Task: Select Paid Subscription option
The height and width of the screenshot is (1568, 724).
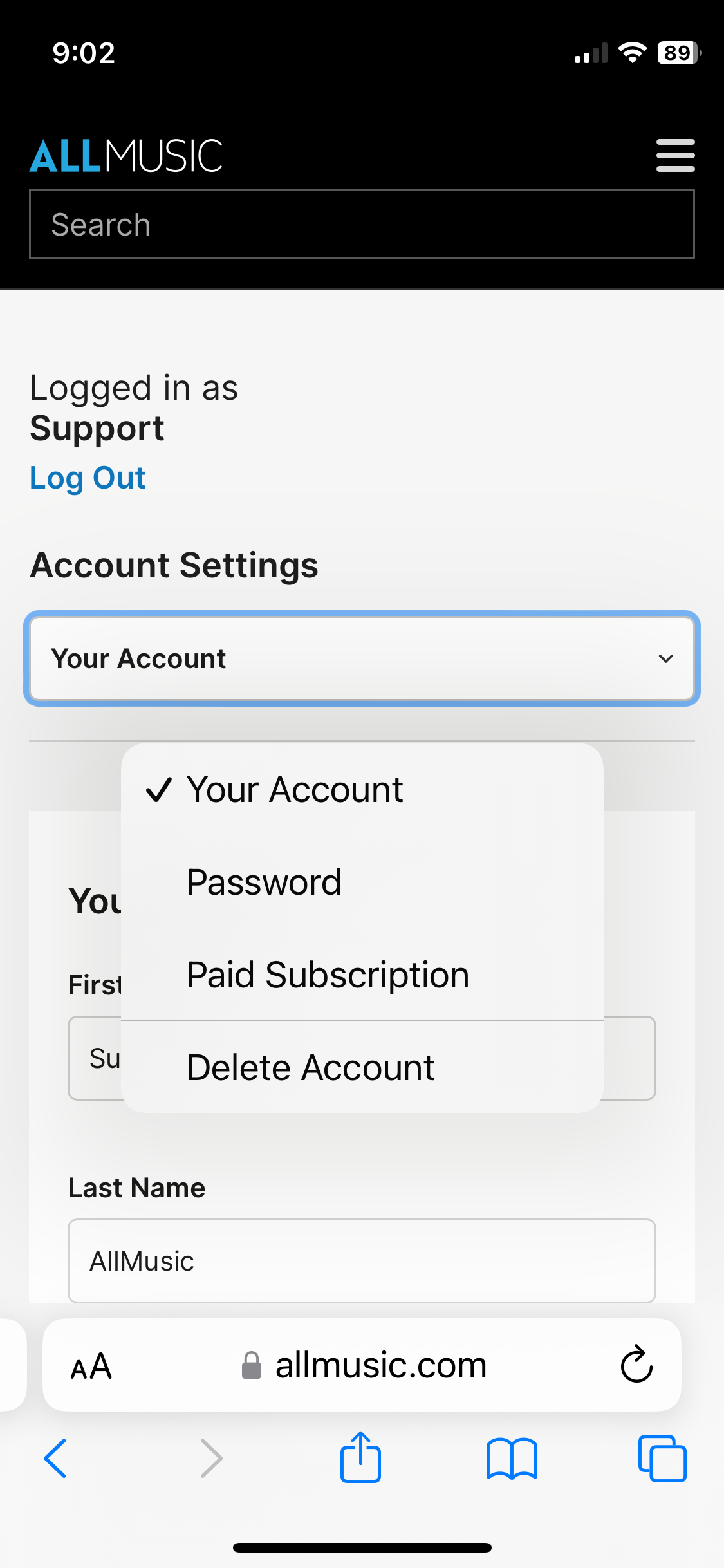Action: point(328,975)
